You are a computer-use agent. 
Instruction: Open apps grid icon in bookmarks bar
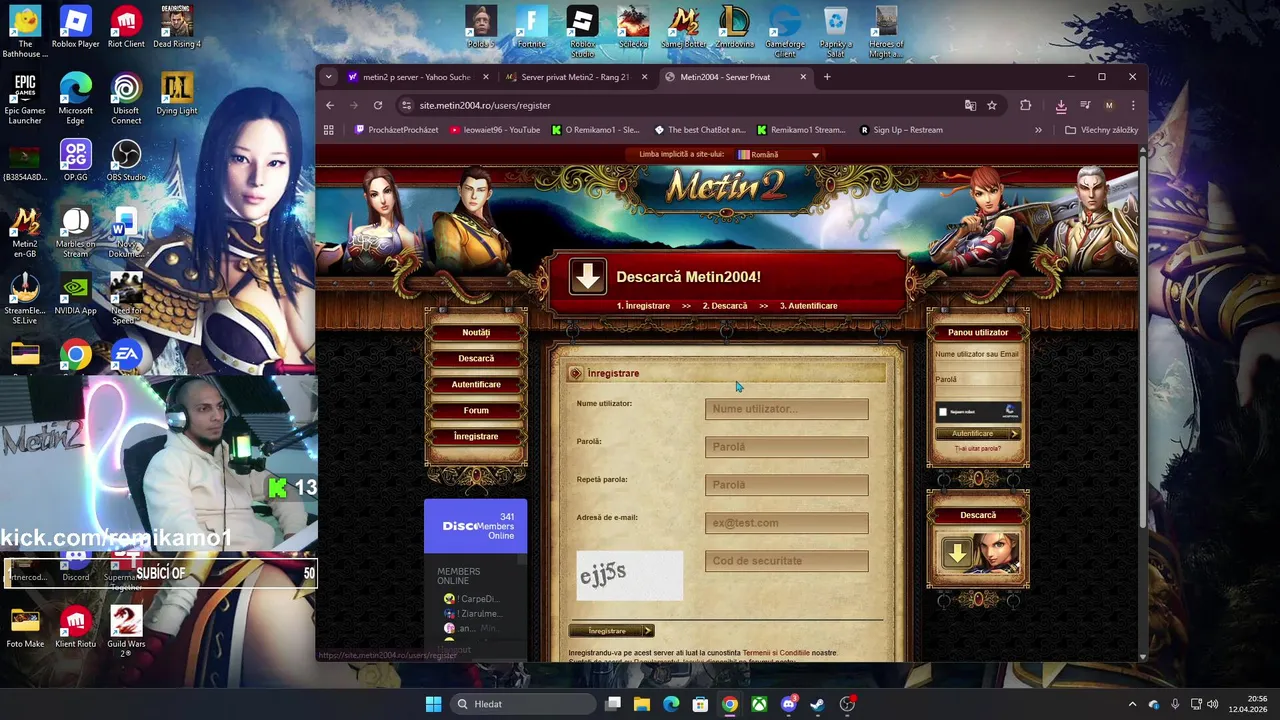pos(328,130)
